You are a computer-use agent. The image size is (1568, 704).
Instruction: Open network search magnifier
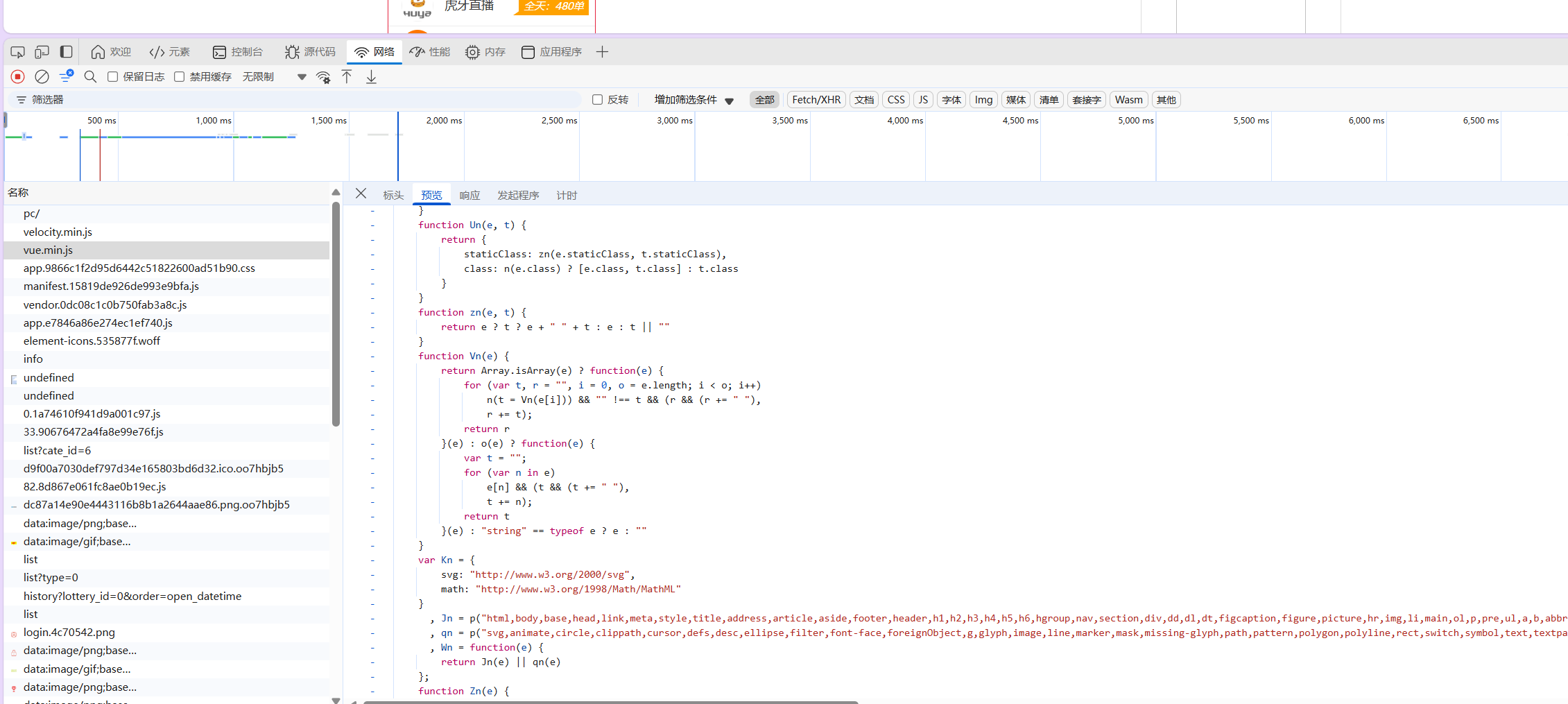[x=90, y=77]
